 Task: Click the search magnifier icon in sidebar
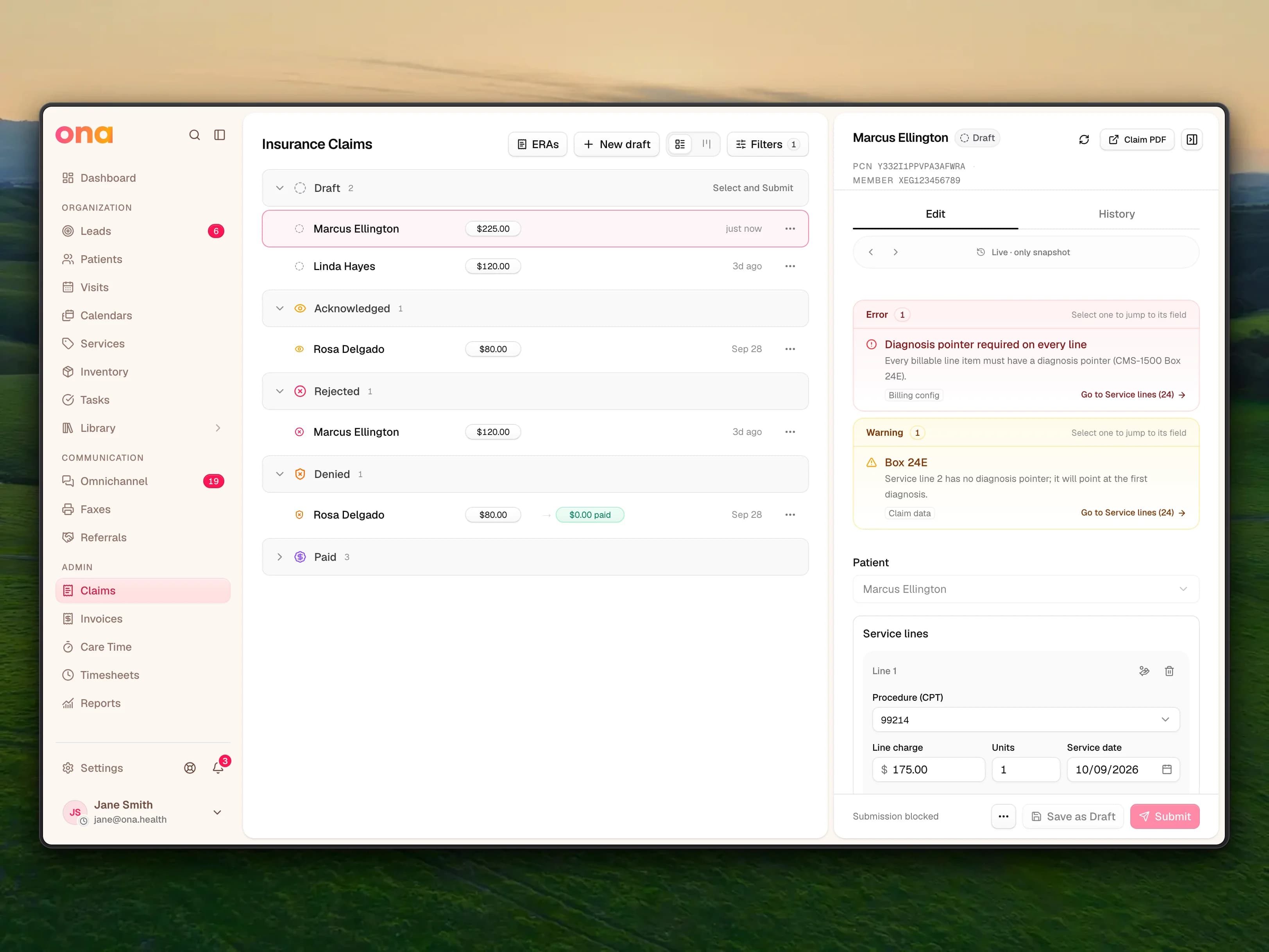click(x=195, y=135)
